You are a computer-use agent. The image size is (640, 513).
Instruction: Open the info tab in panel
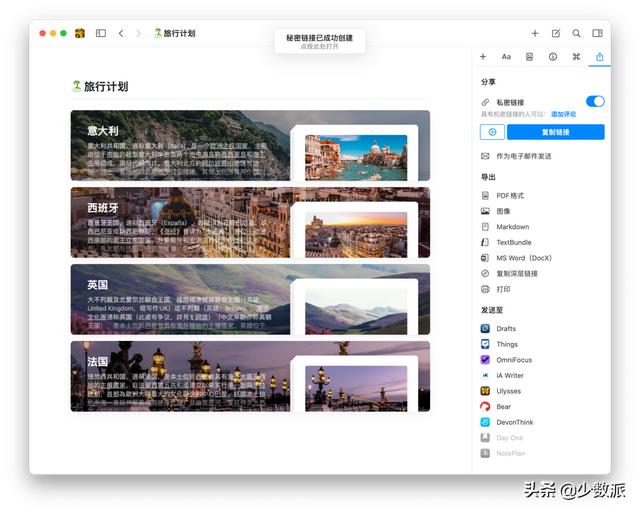click(x=553, y=57)
